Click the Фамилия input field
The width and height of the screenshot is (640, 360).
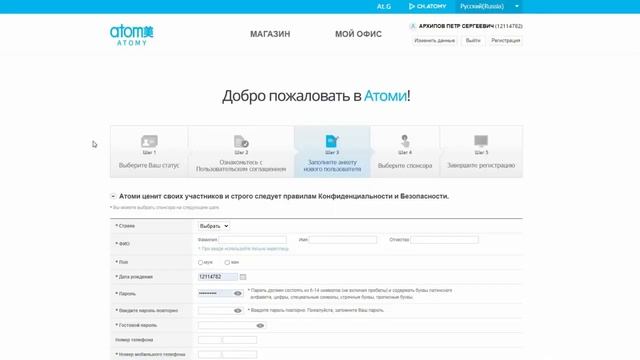(x=252, y=240)
